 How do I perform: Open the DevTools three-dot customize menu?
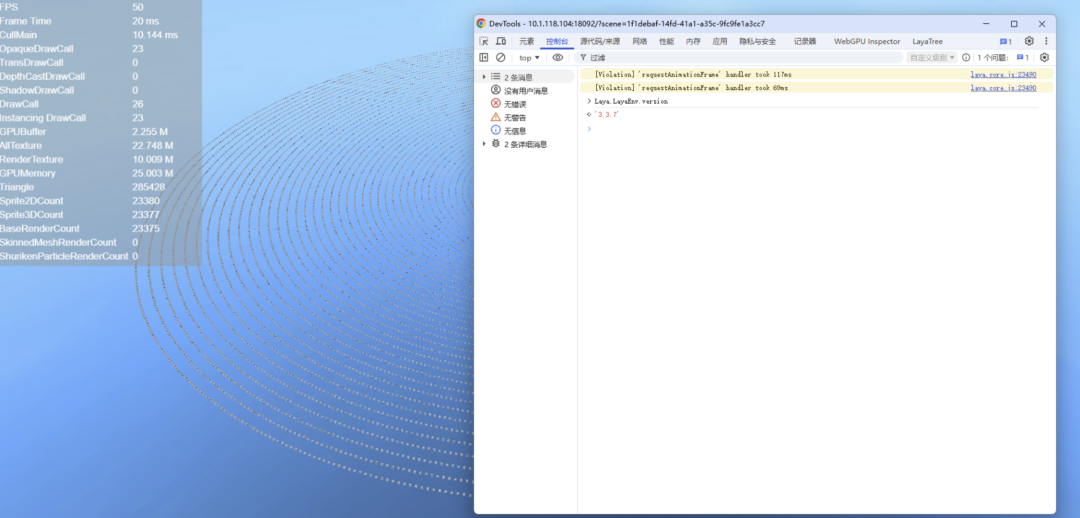(1046, 41)
